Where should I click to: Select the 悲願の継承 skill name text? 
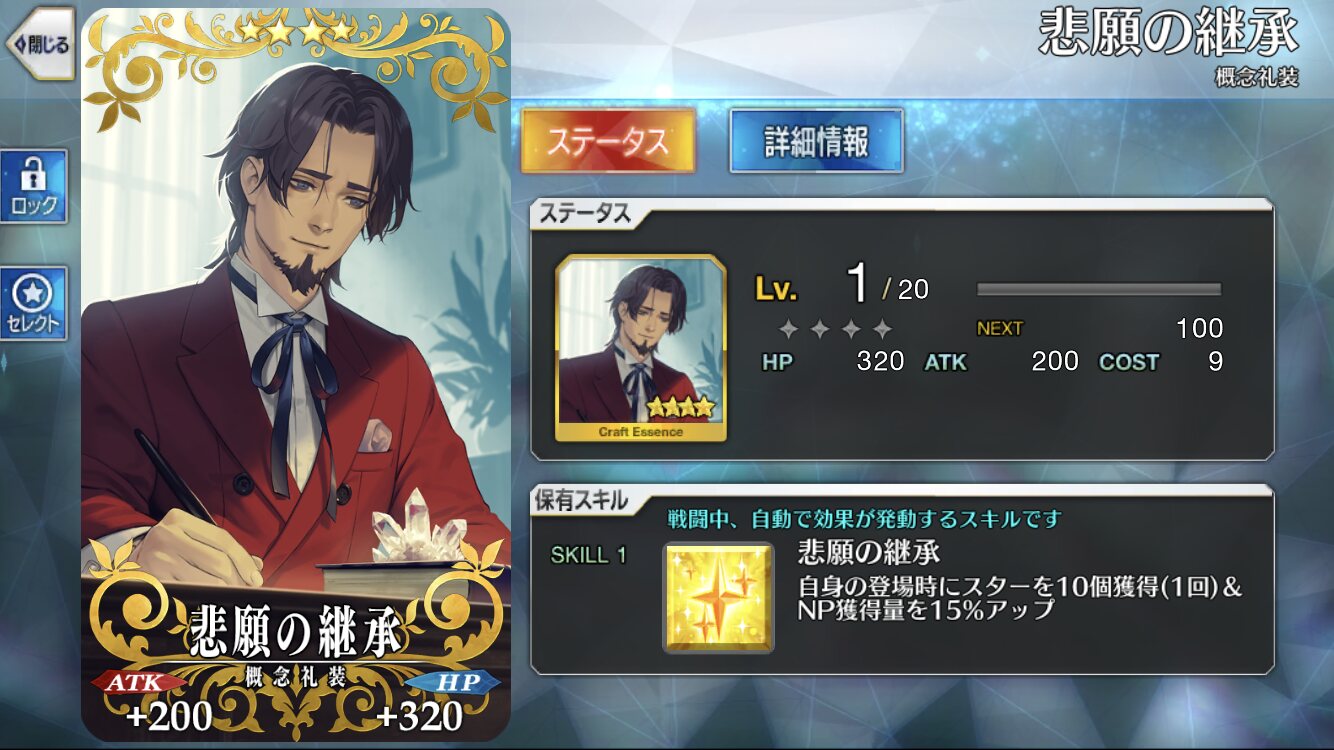click(869, 553)
